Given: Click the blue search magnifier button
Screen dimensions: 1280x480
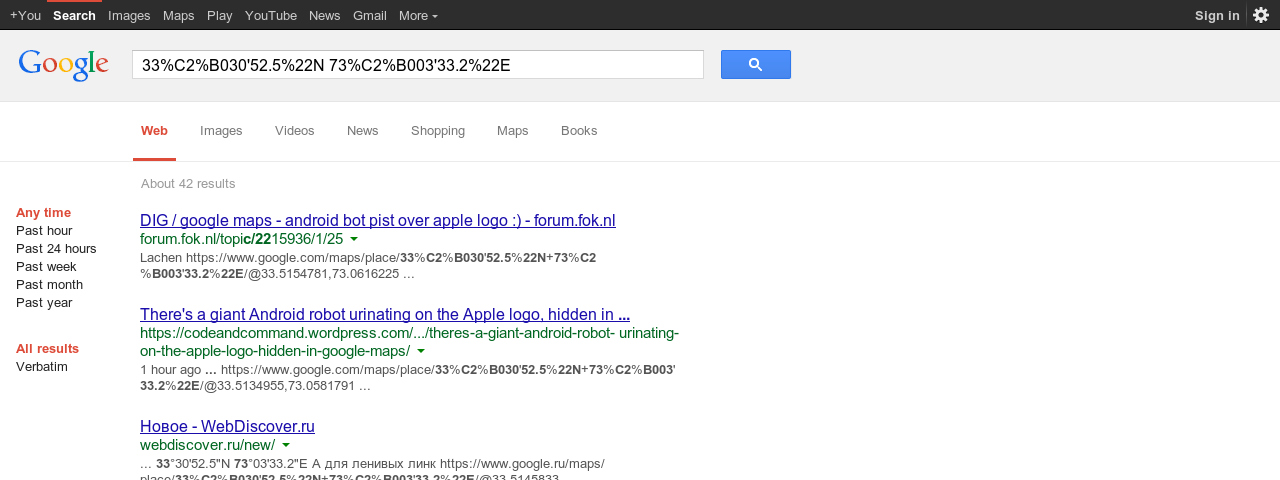Looking at the screenshot, I should pos(755,64).
